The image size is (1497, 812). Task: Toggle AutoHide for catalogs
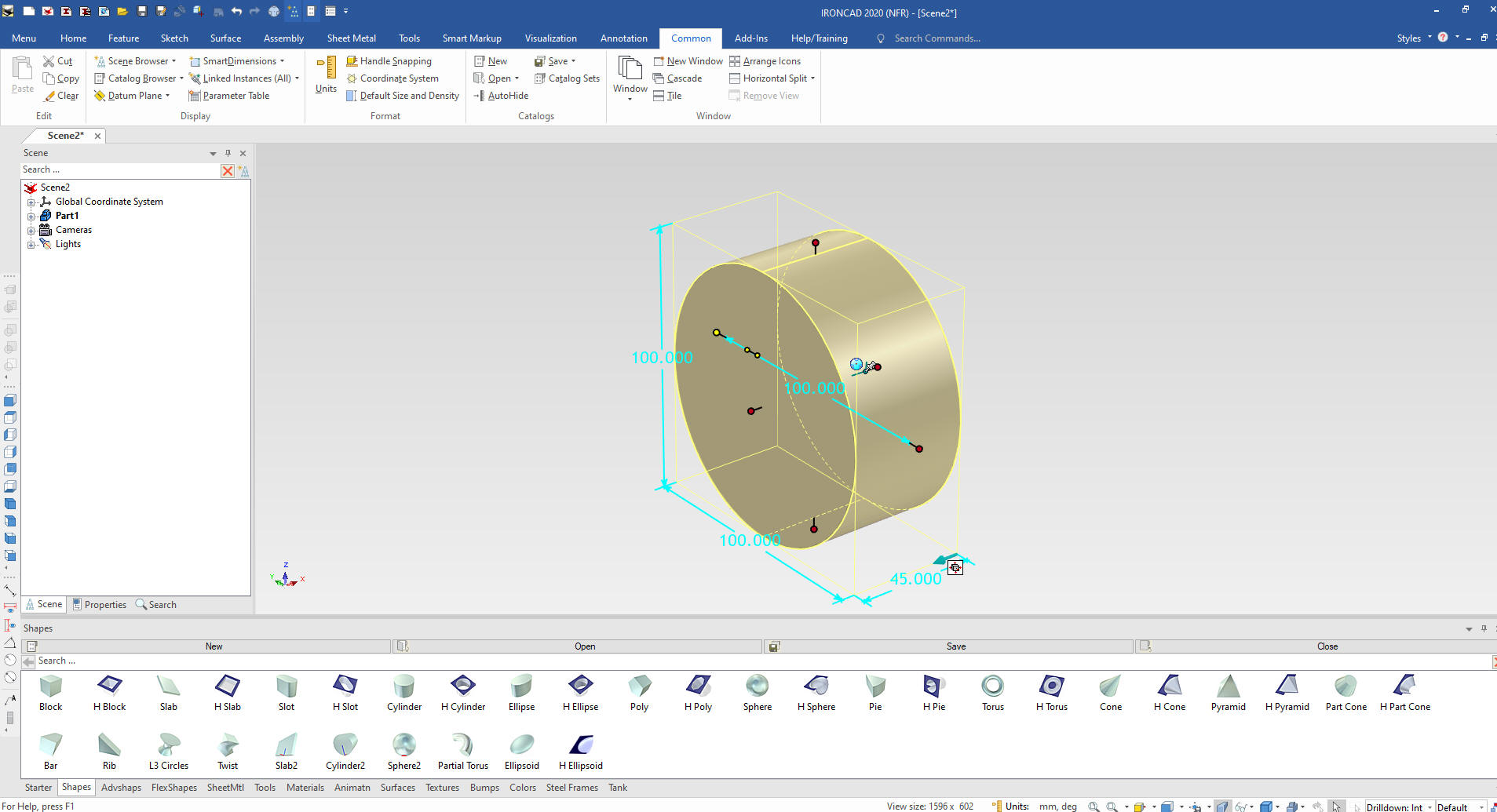coord(507,96)
